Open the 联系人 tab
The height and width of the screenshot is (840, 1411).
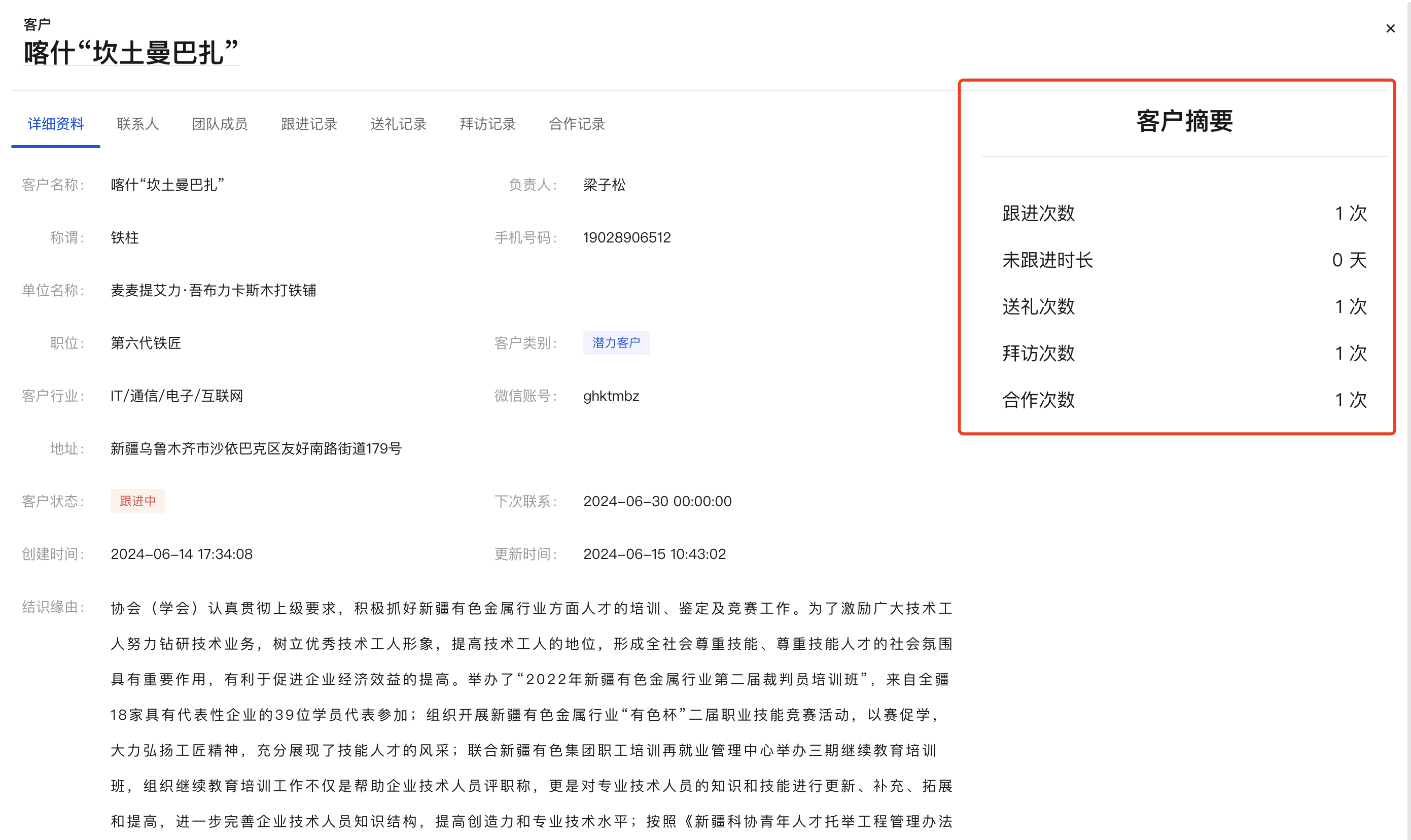137,124
